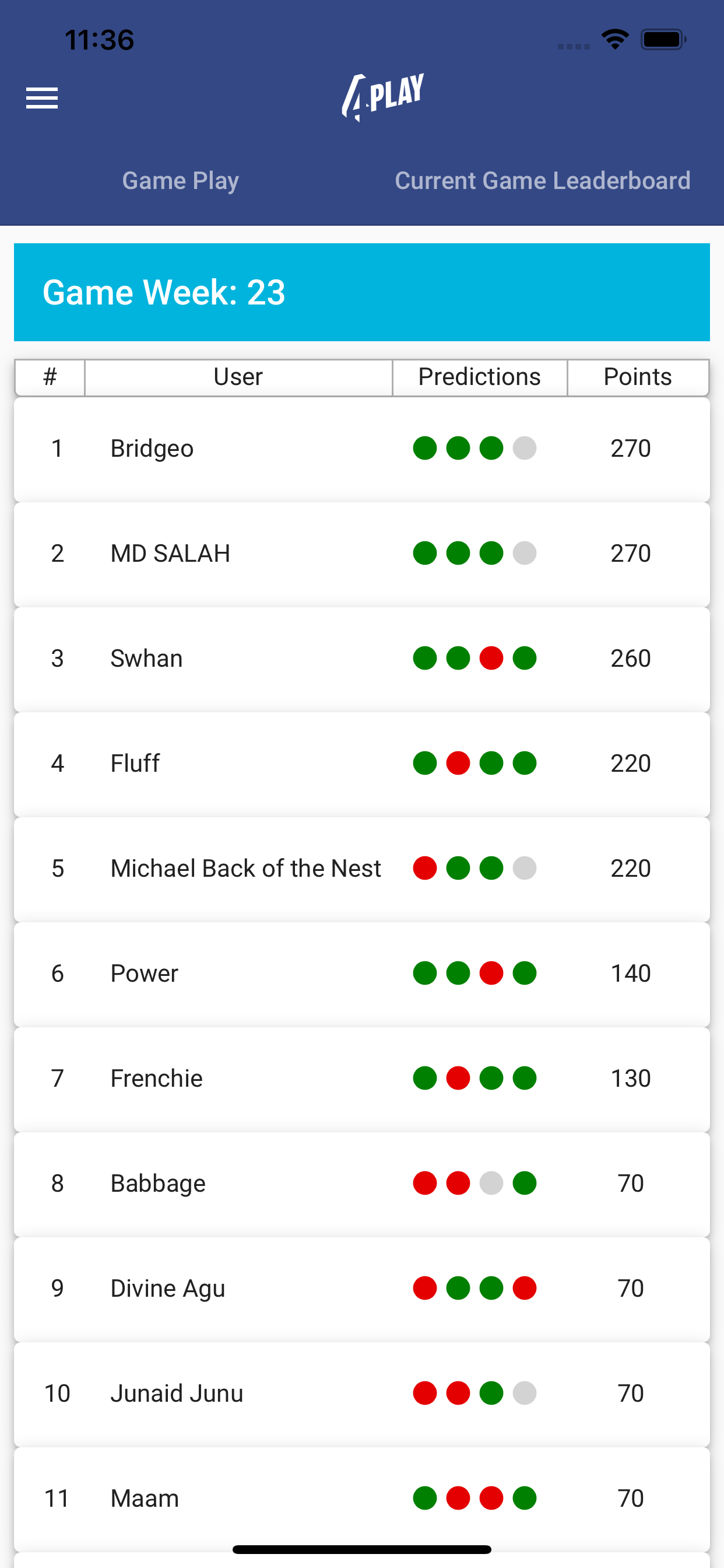
Task: Tap Babbage's grey prediction dot
Action: tap(491, 1184)
